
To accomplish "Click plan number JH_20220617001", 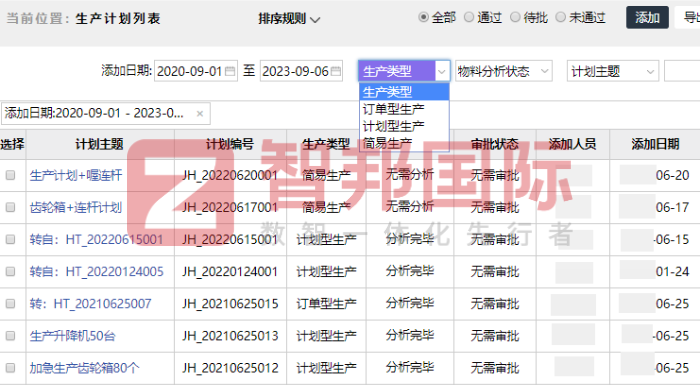I will coord(230,207).
